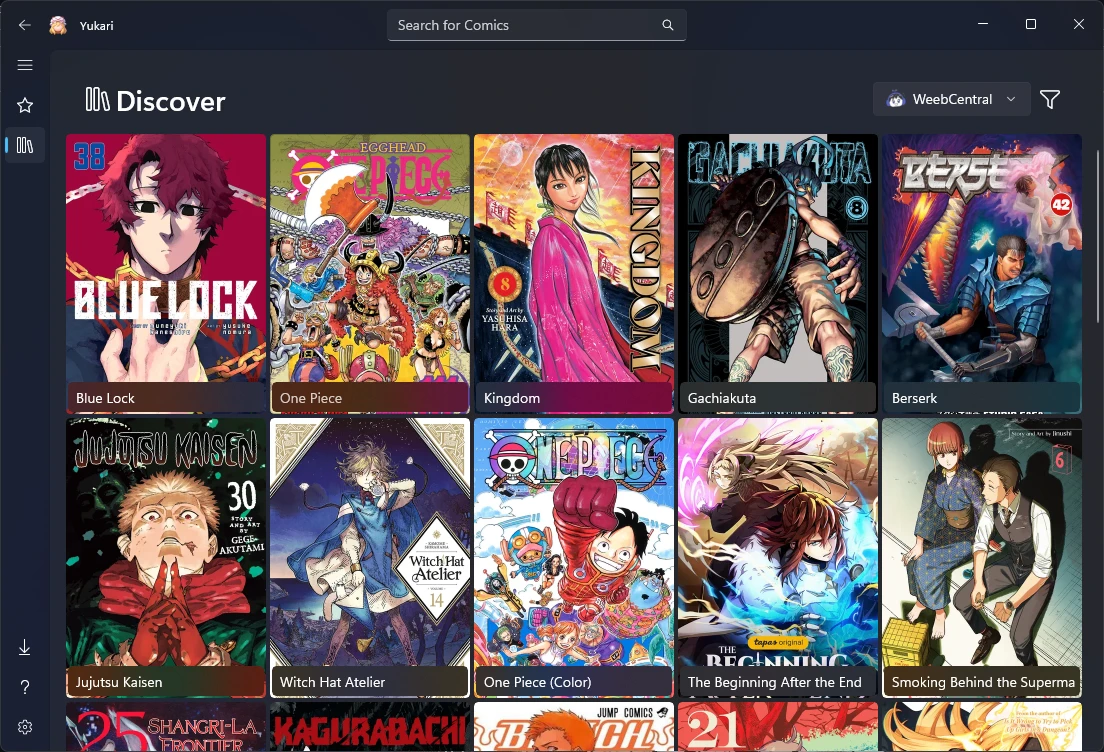Image resolution: width=1104 pixels, height=752 pixels.
Task: Open the Blue Lock comic cover
Action: click(x=166, y=274)
